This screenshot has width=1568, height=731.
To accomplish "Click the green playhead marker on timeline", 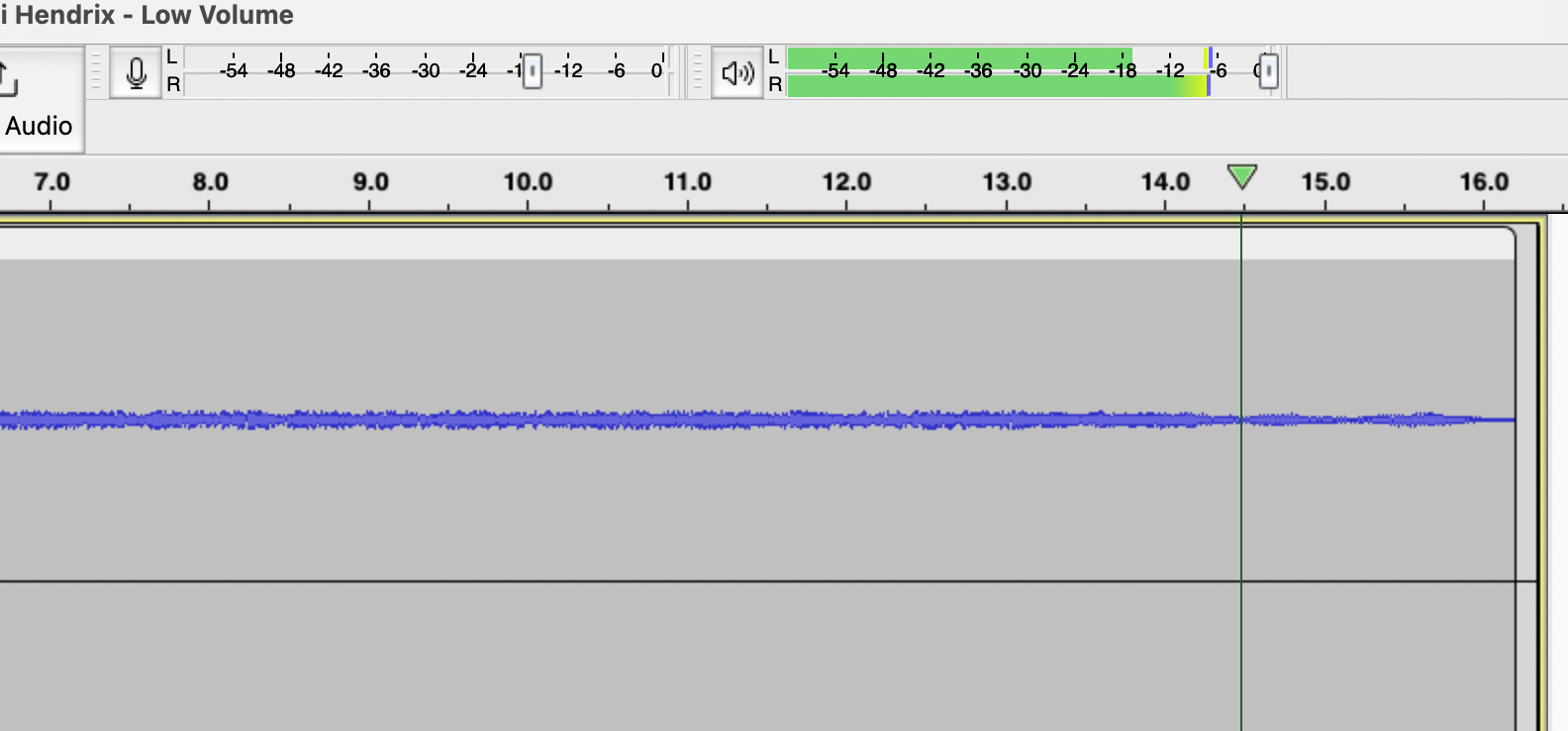I will click(x=1241, y=177).
